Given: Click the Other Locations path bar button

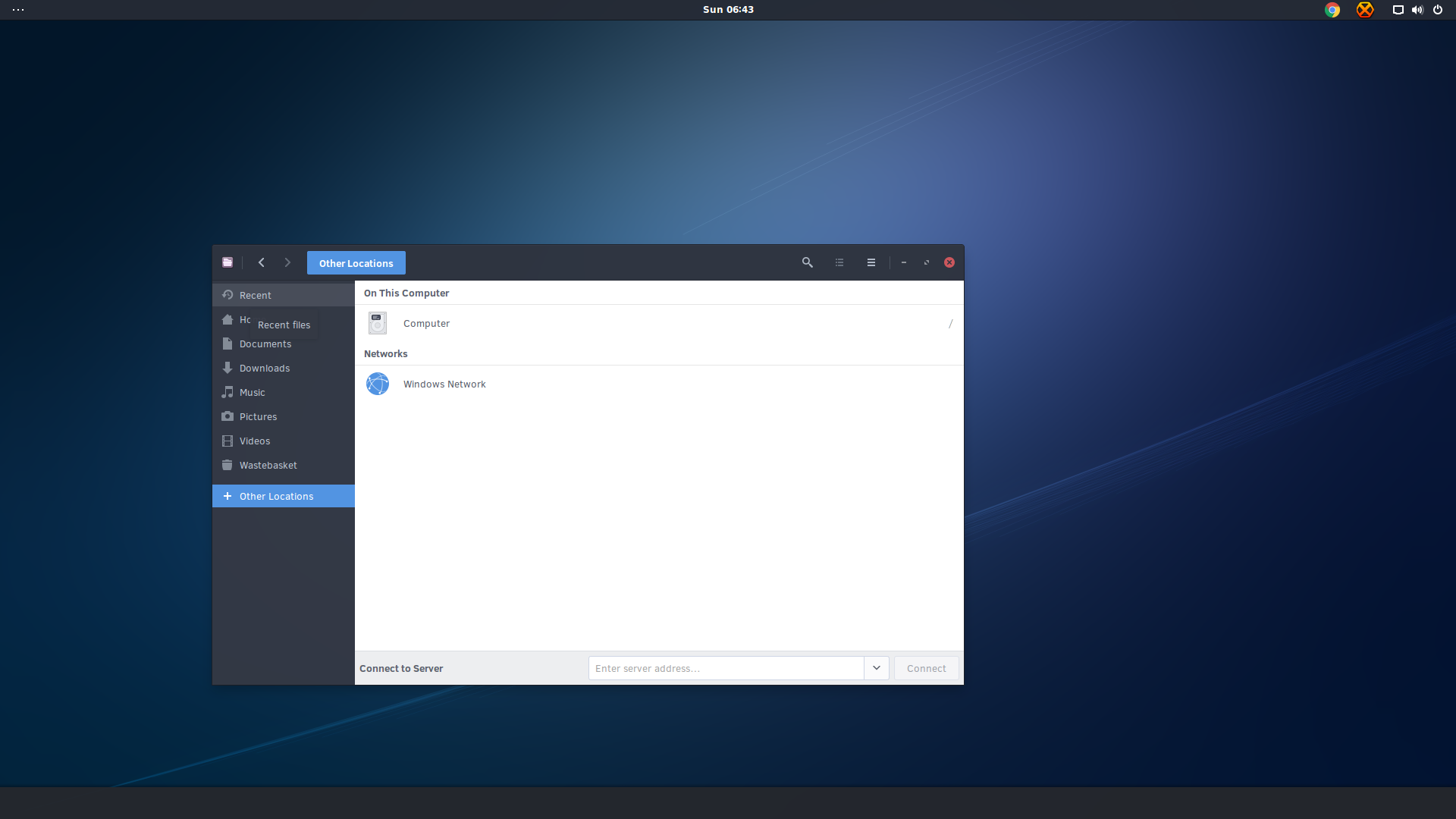Looking at the screenshot, I should pos(356,263).
